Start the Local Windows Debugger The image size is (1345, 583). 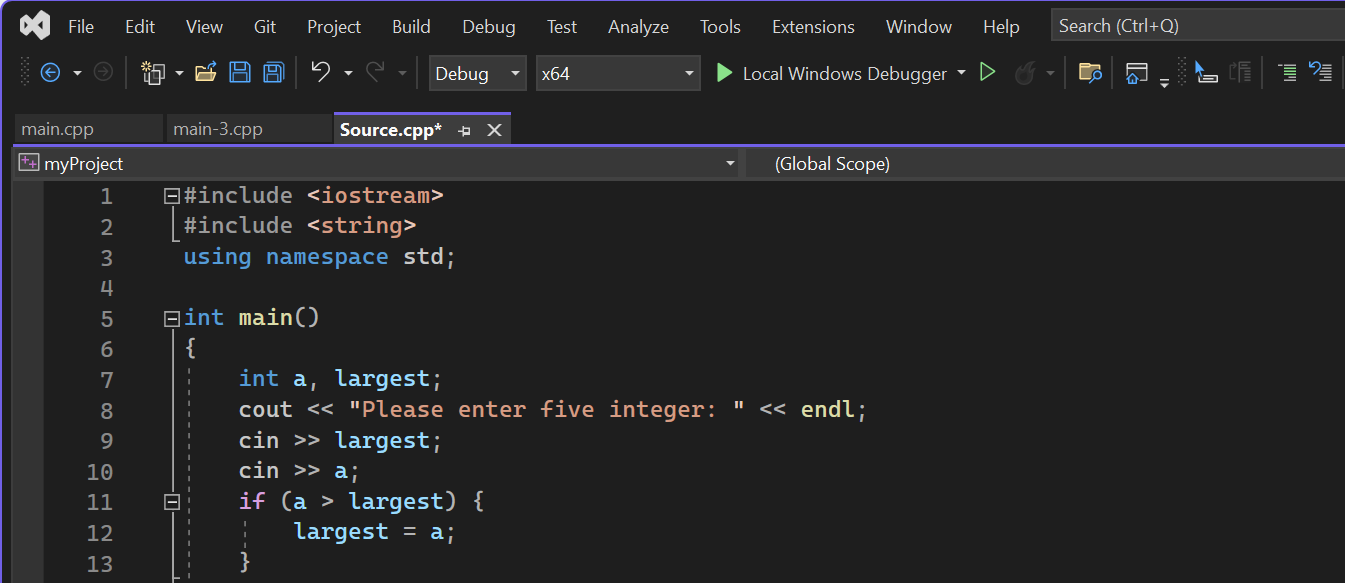tap(845, 73)
